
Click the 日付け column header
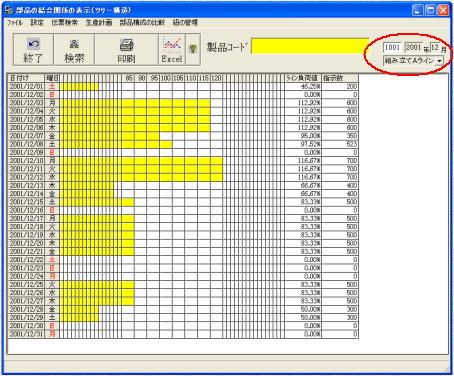(x=26, y=78)
